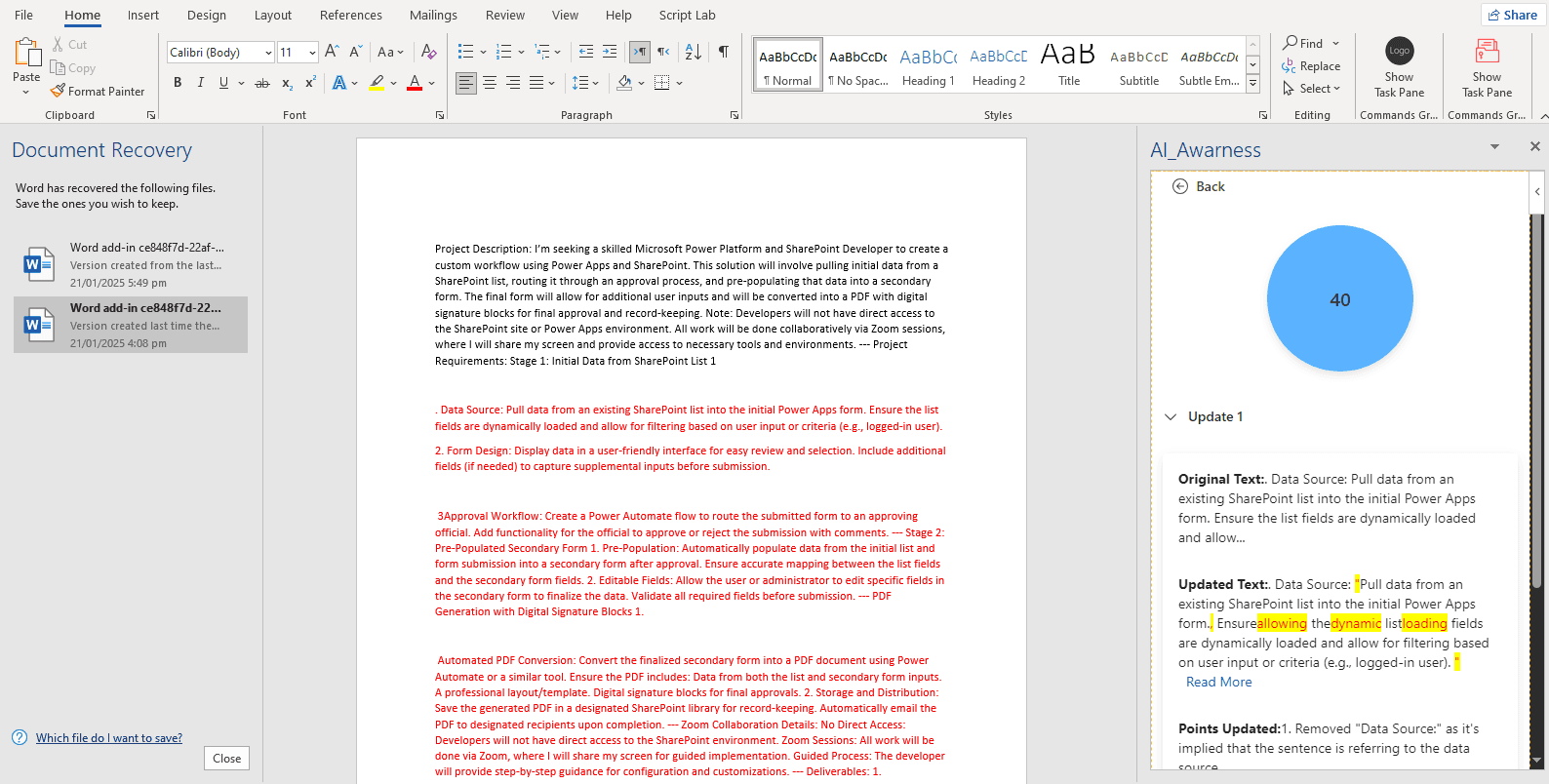This screenshot has width=1549, height=784.
Task: Toggle show paragraph marks
Action: click(724, 52)
